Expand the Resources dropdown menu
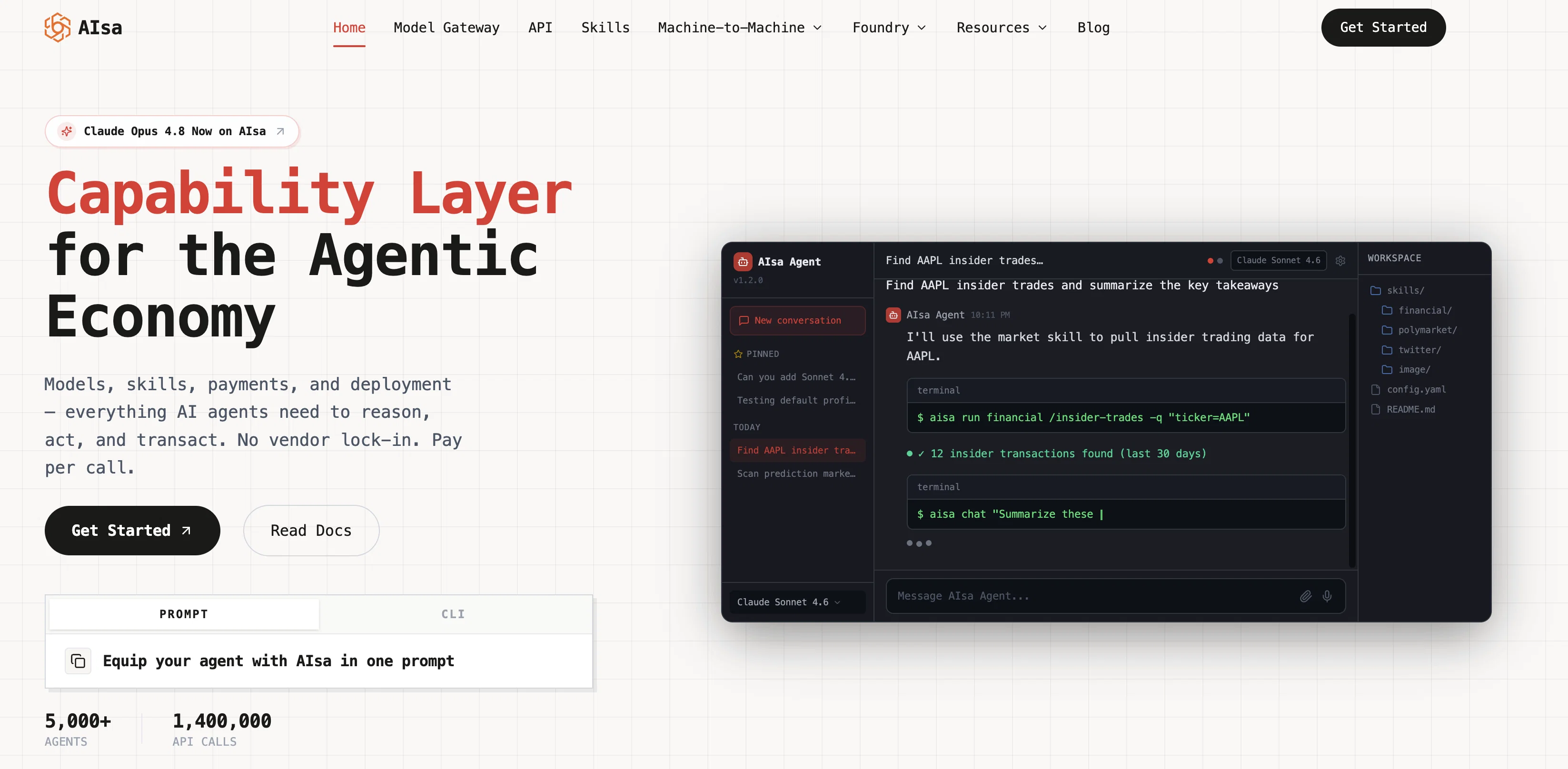Screen dimensions: 1568x769 [1002, 28]
